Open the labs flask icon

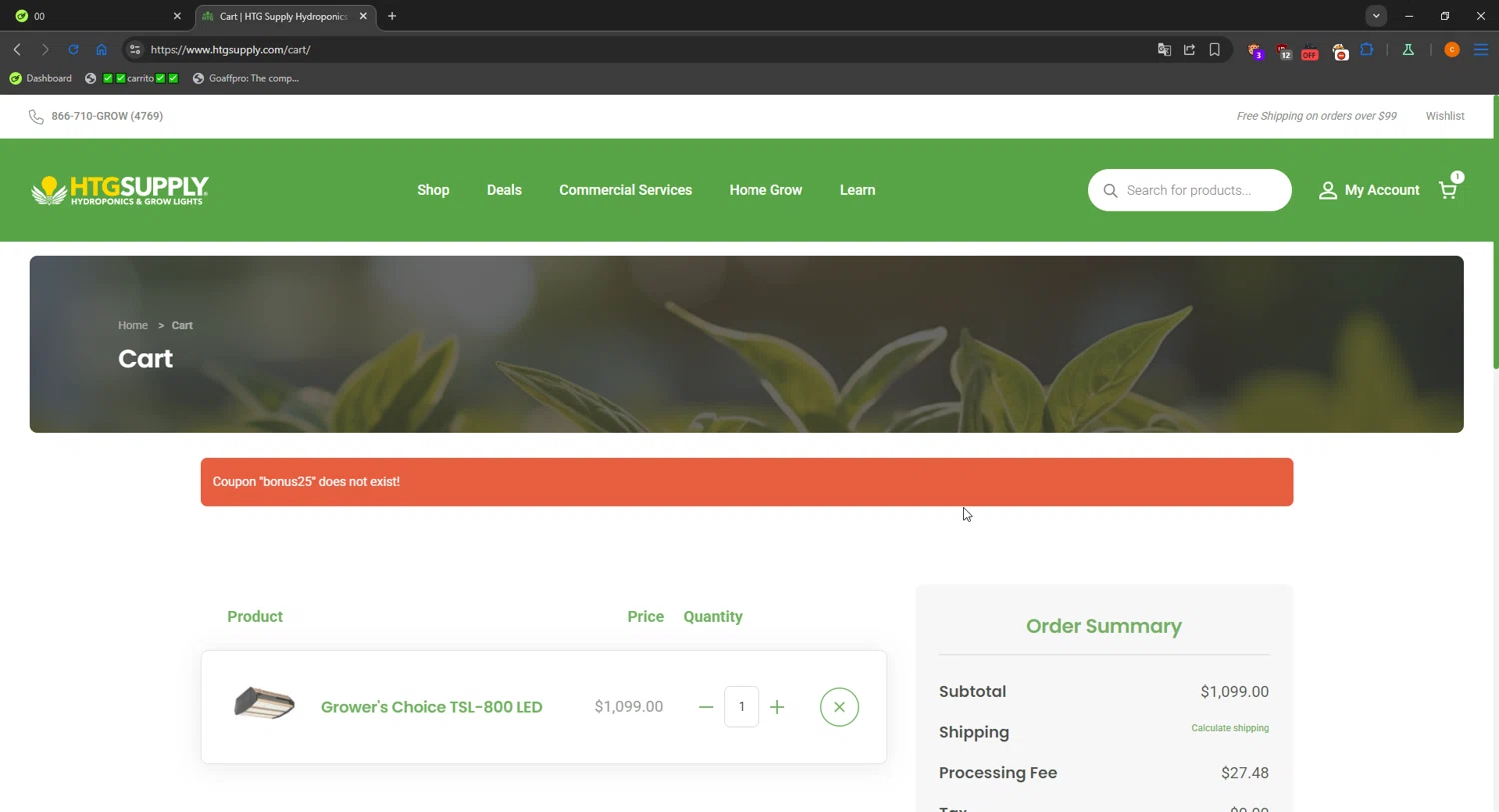pos(1408,49)
